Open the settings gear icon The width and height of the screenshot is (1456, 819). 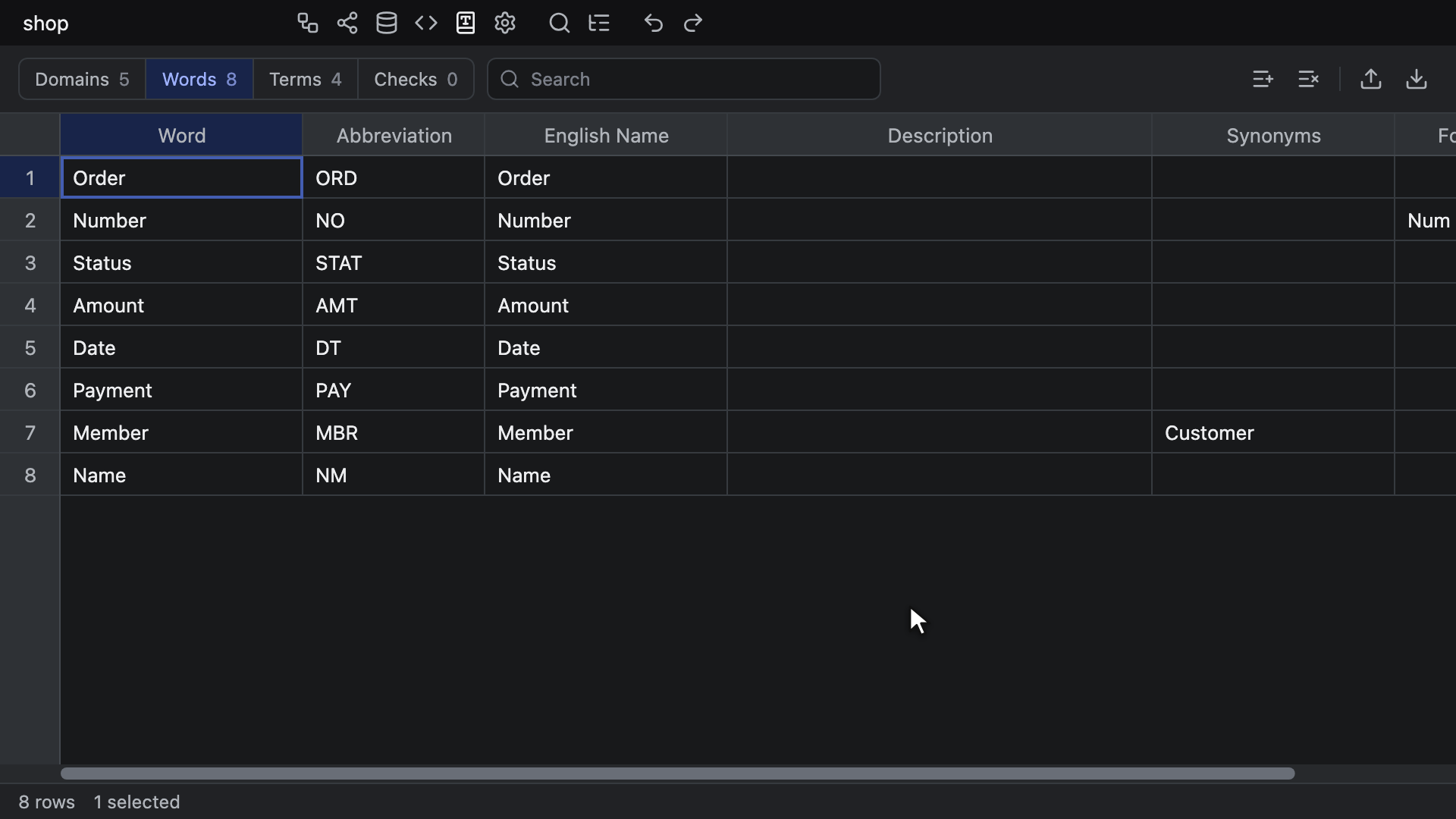[x=505, y=23]
